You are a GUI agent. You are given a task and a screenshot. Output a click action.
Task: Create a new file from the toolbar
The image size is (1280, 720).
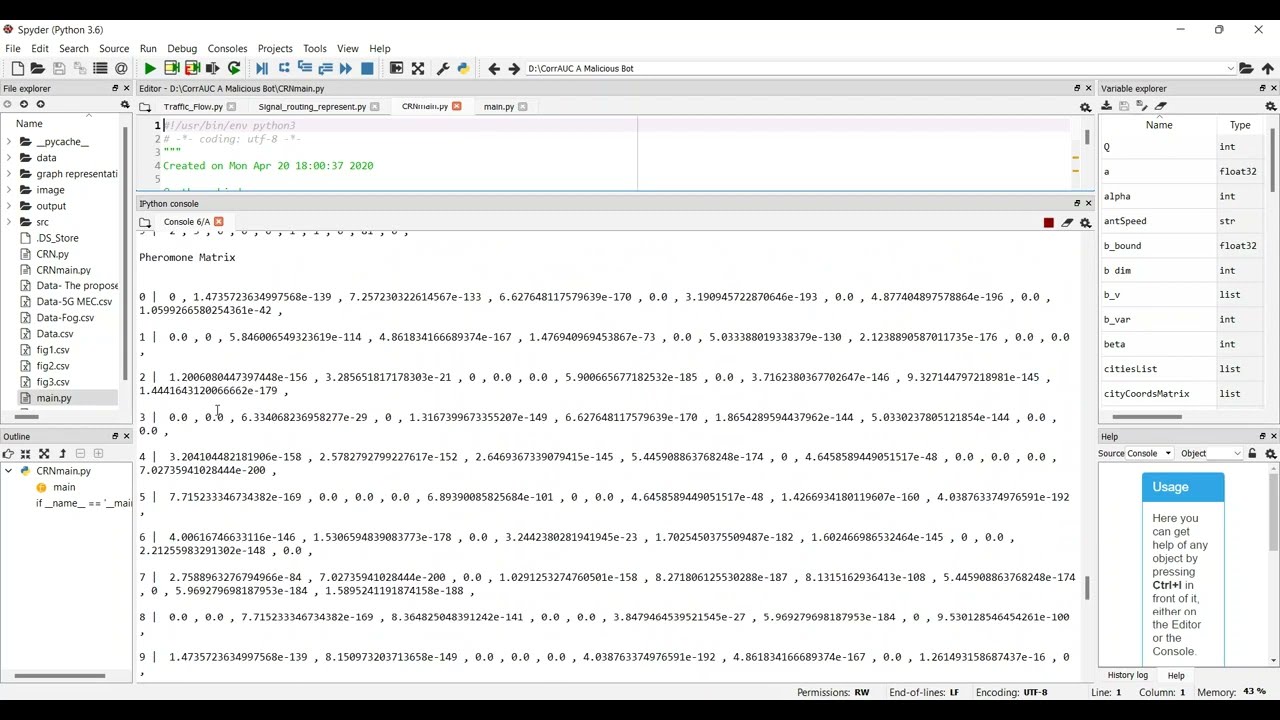tap(17, 68)
